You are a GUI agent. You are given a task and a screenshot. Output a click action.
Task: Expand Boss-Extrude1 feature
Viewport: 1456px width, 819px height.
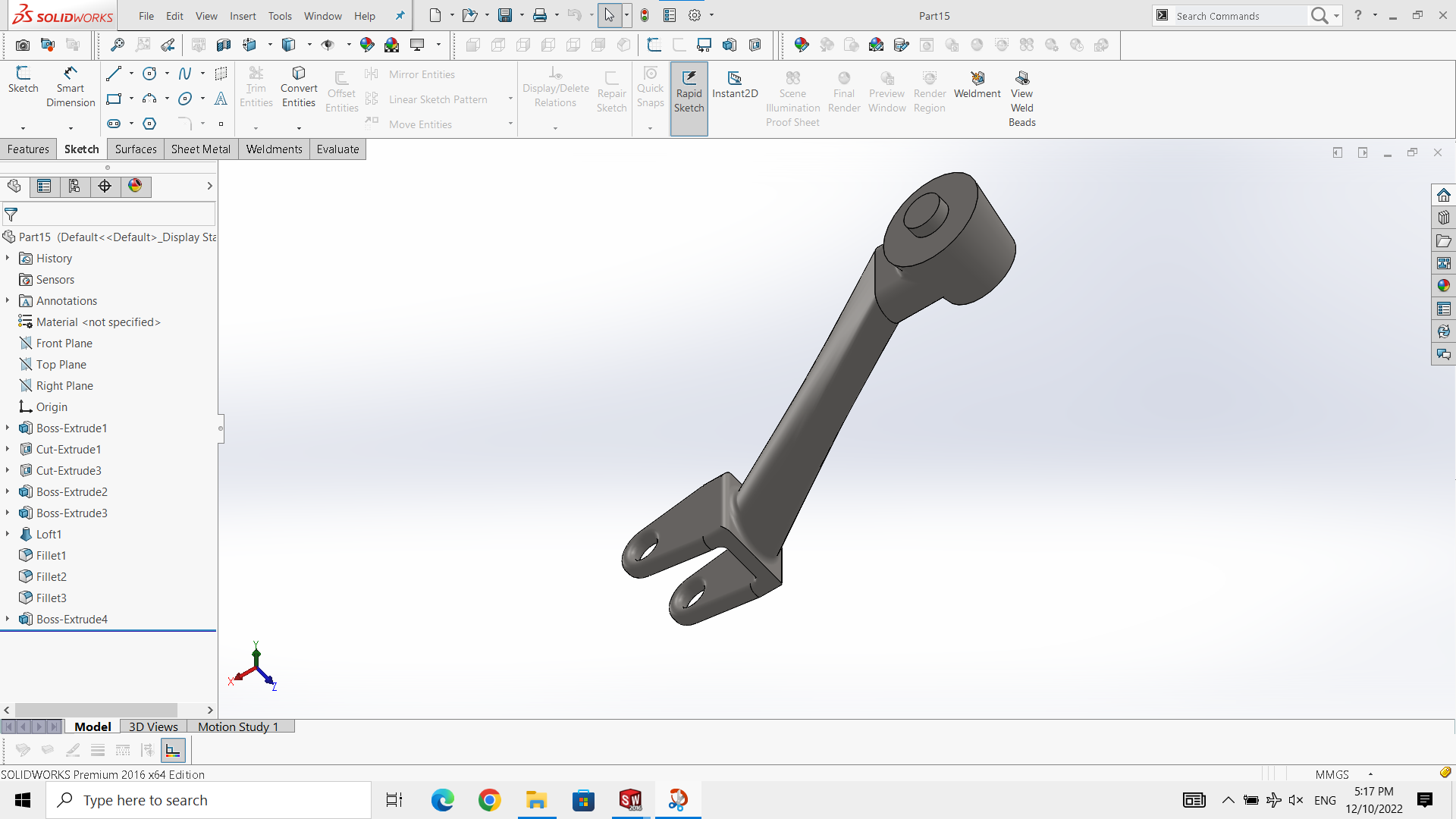8,428
